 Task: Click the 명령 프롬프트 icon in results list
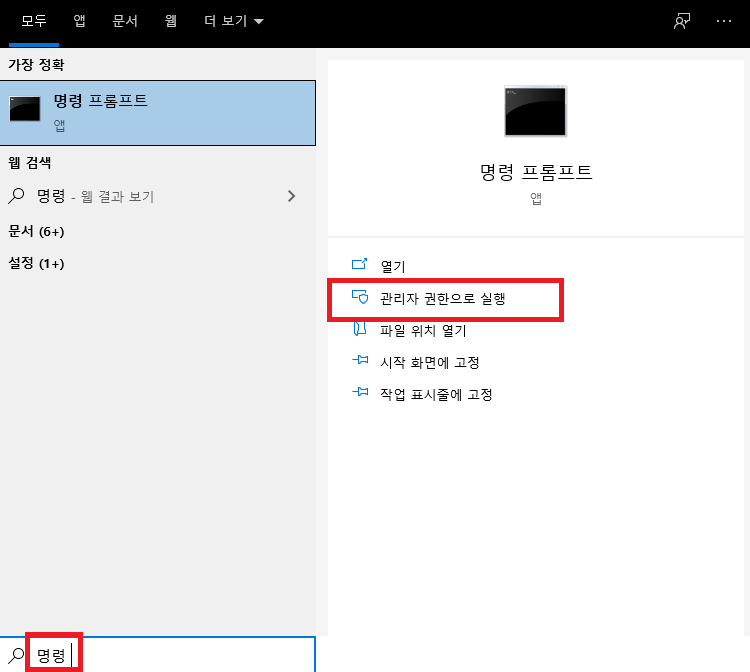click(x=25, y=109)
